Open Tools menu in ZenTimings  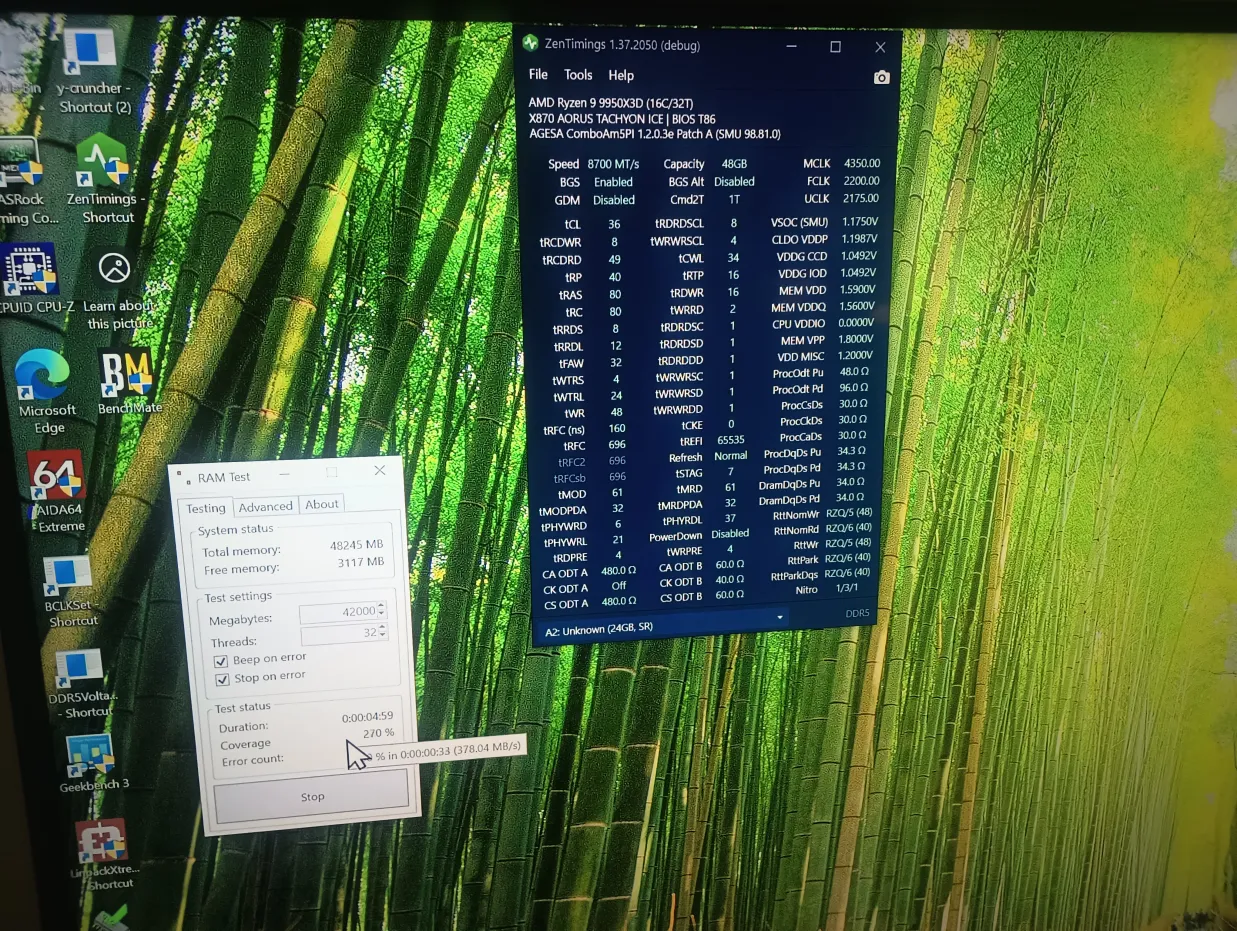click(x=578, y=75)
